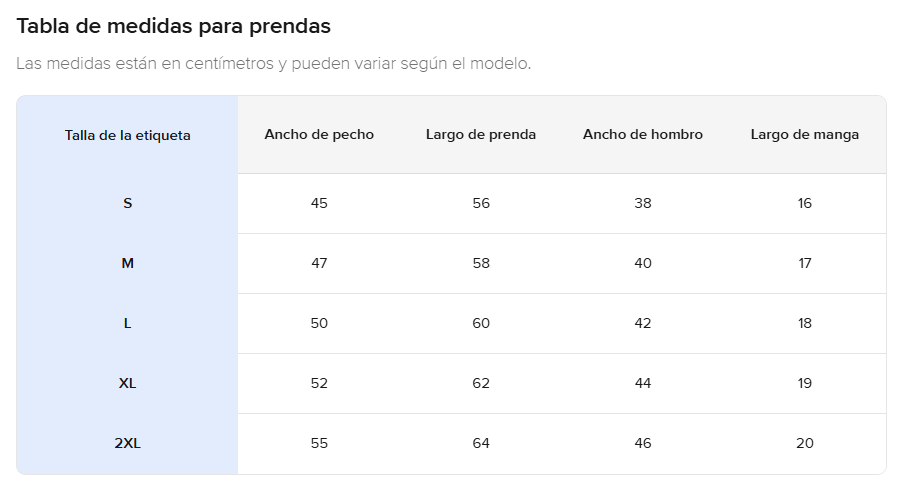This screenshot has height=485, width=904.
Task: Select the 2XL size row label
Action: pos(127,443)
